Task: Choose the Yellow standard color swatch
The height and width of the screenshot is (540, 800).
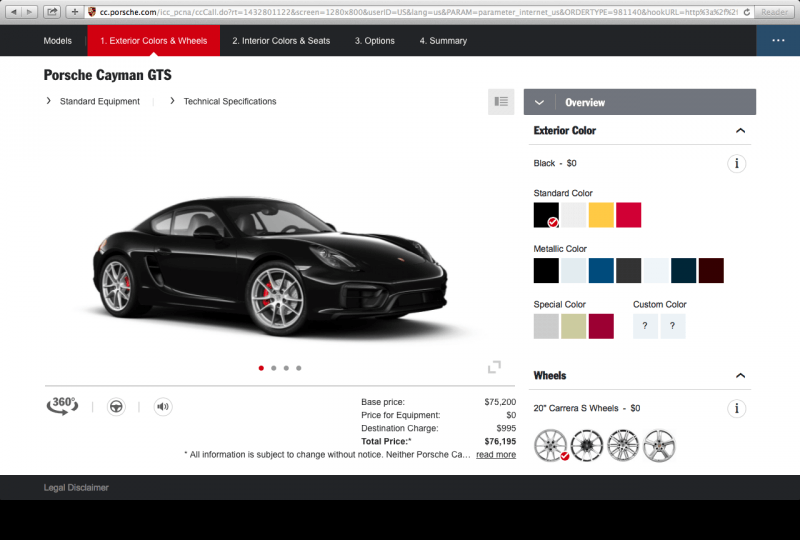Action: [x=602, y=215]
